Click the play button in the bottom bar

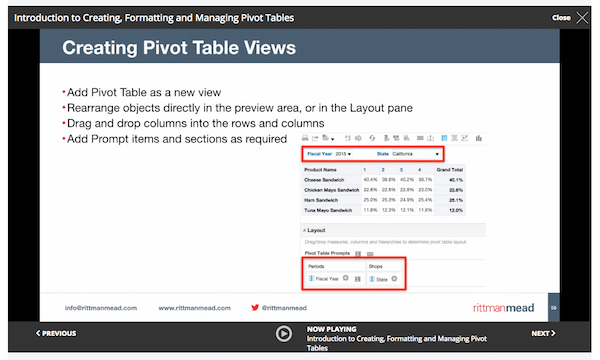click(x=284, y=334)
